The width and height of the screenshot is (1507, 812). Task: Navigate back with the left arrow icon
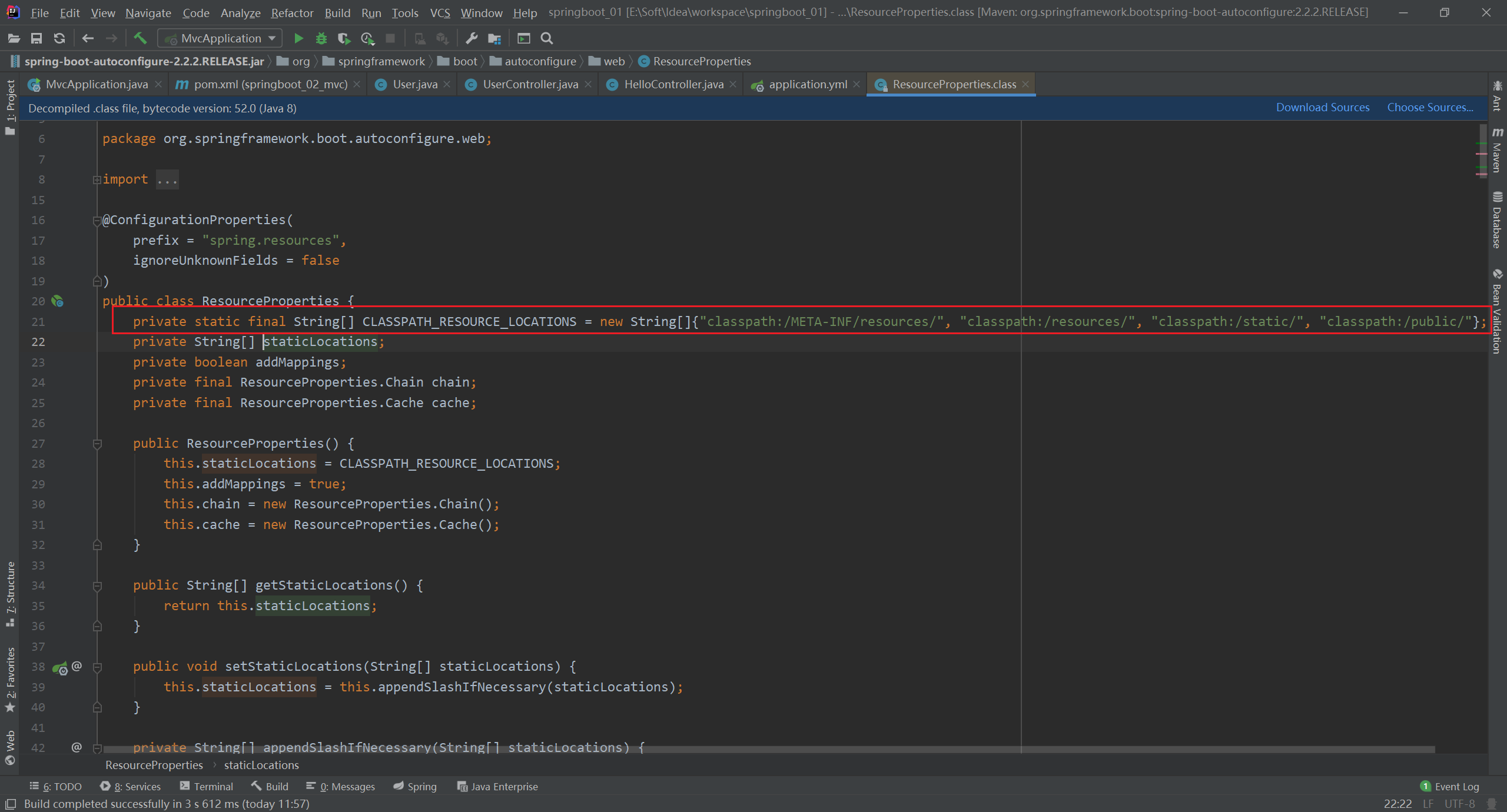(88, 38)
